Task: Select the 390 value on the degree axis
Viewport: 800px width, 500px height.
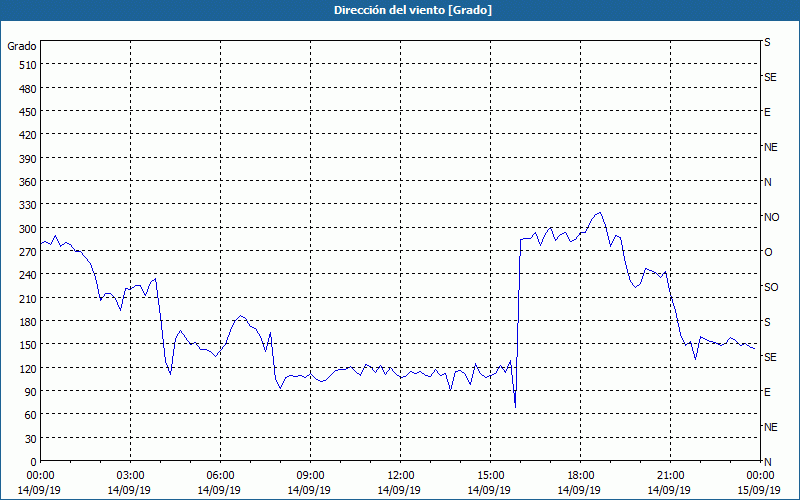Action: click(29, 159)
